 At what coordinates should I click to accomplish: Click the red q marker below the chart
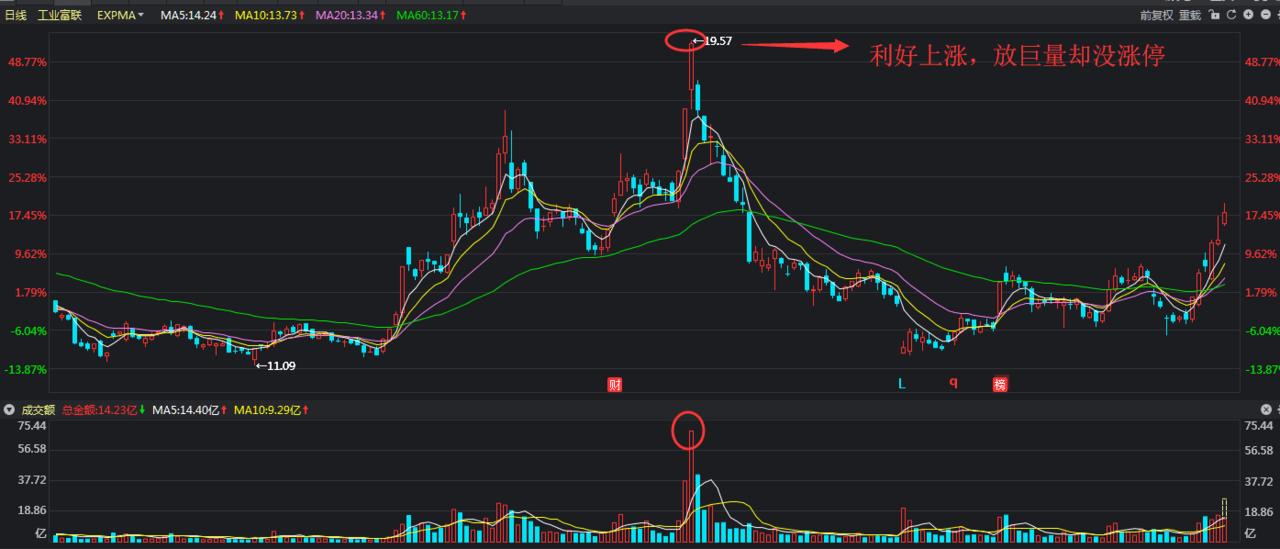point(953,382)
